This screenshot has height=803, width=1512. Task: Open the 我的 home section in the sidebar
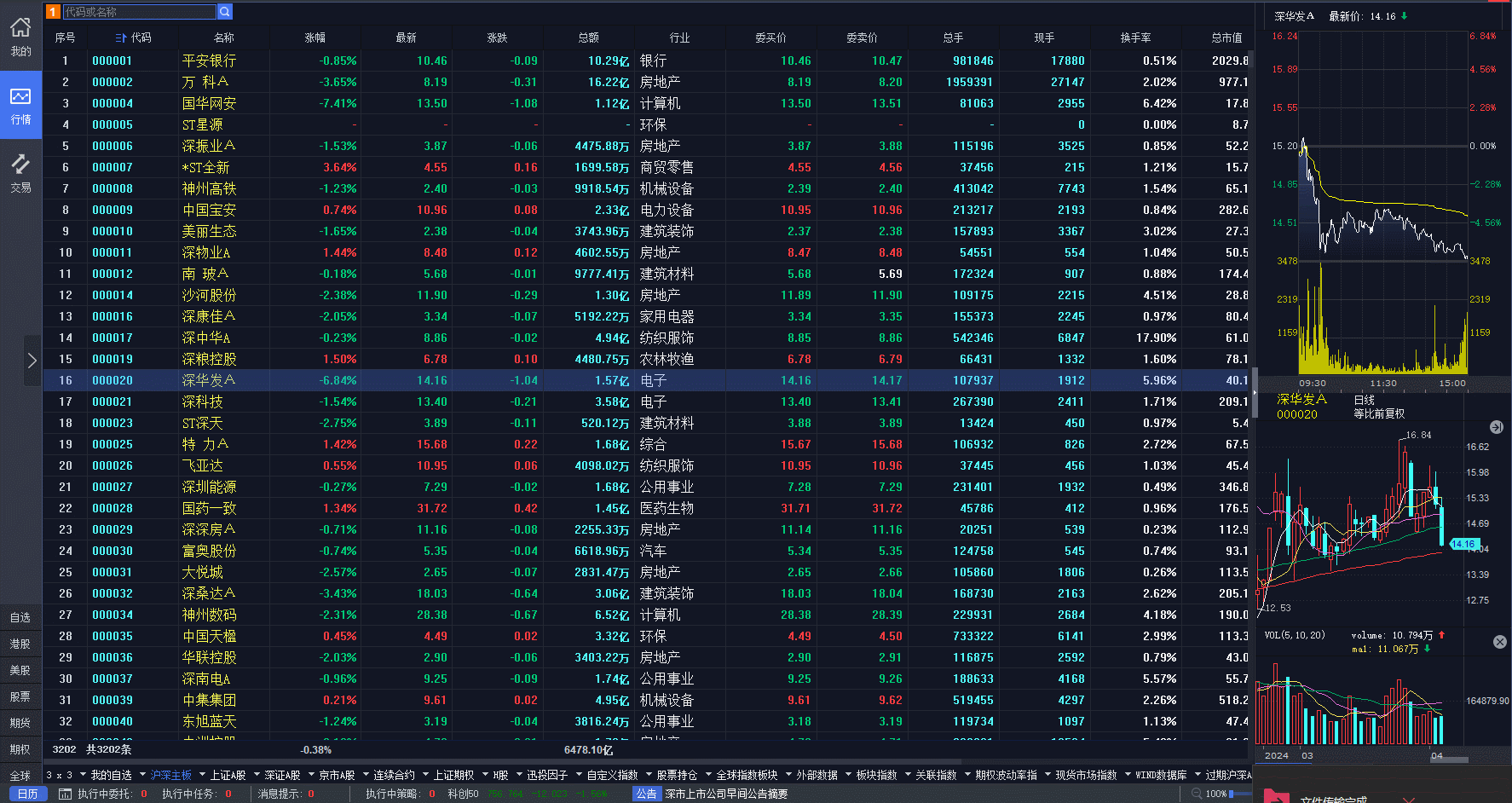click(x=20, y=37)
